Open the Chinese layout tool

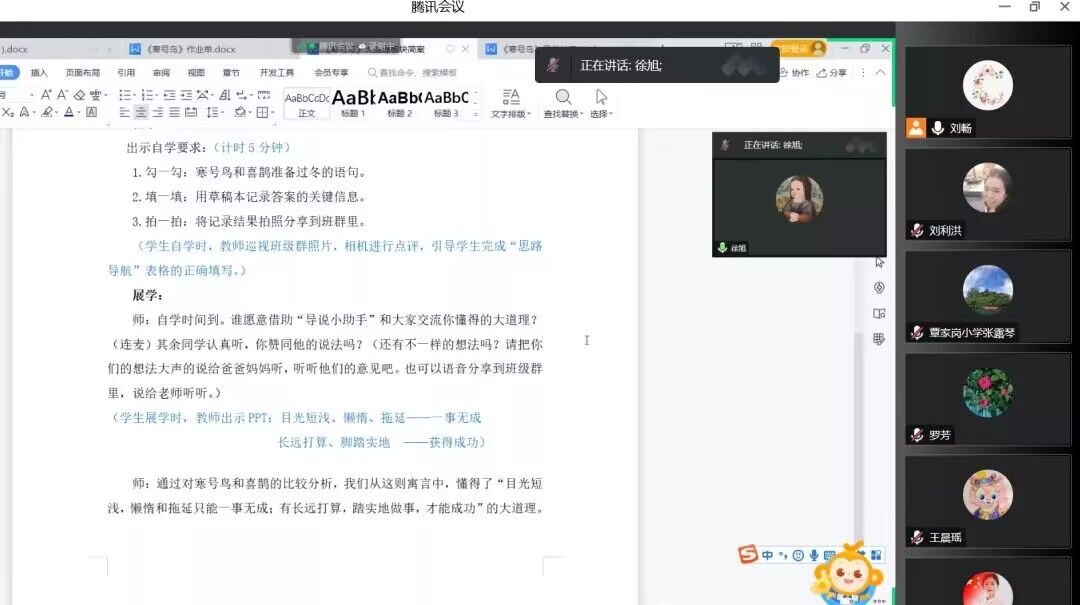coord(204,94)
